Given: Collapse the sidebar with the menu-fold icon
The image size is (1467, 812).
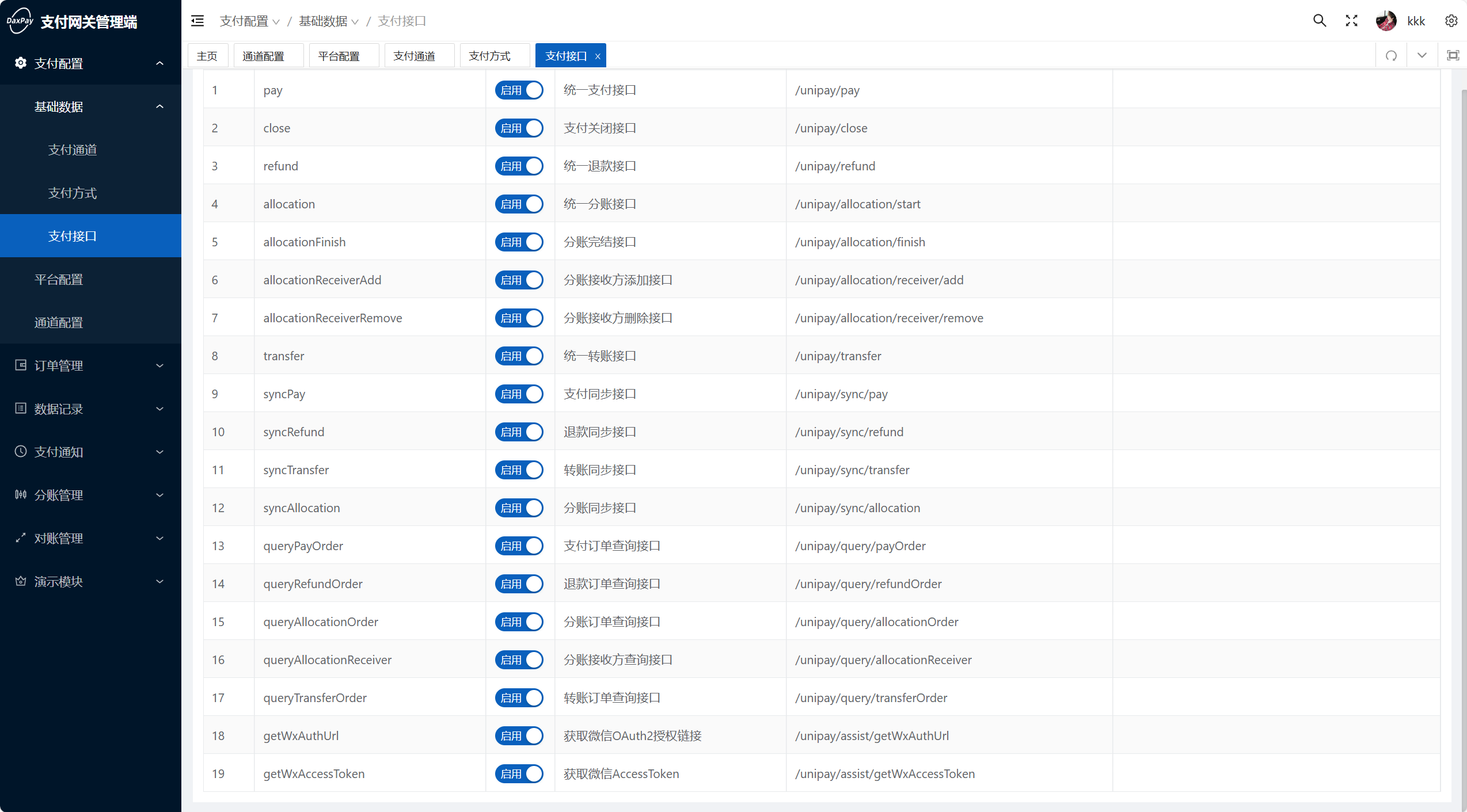Looking at the screenshot, I should 197,21.
